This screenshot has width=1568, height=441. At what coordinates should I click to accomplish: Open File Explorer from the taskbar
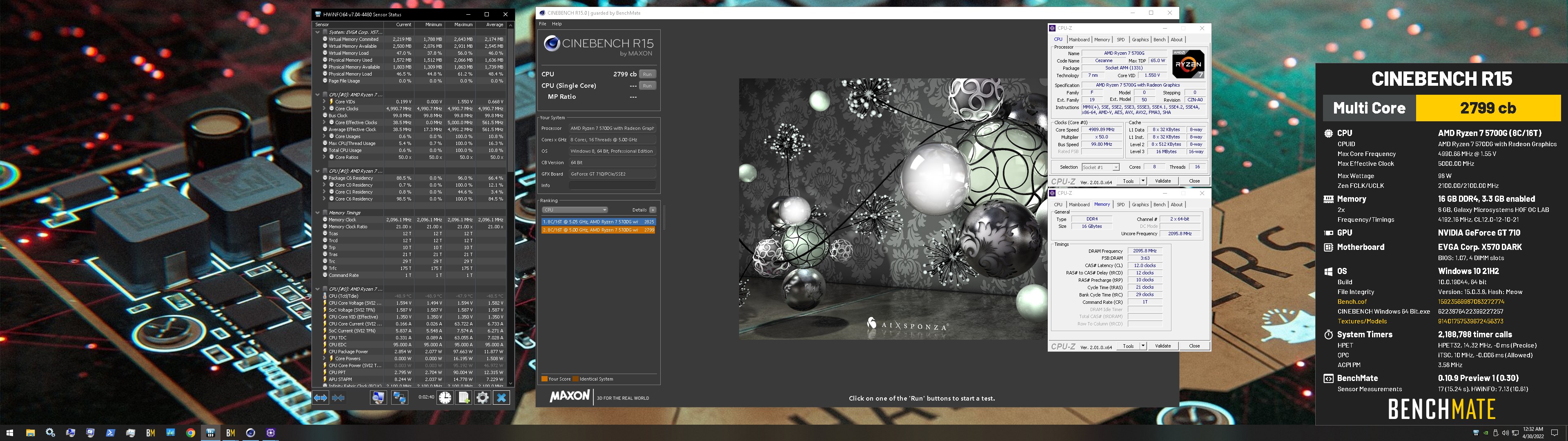pyautogui.click(x=31, y=433)
